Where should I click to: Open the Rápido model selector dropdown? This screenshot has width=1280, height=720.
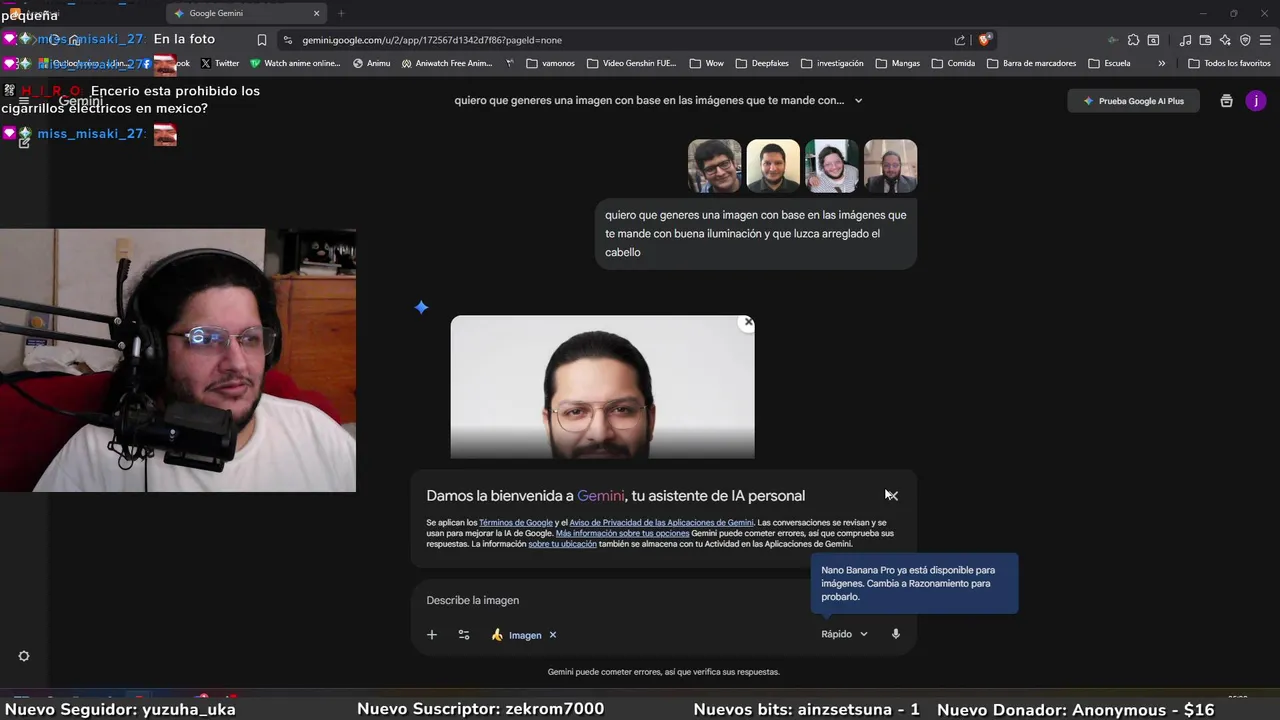click(844, 634)
